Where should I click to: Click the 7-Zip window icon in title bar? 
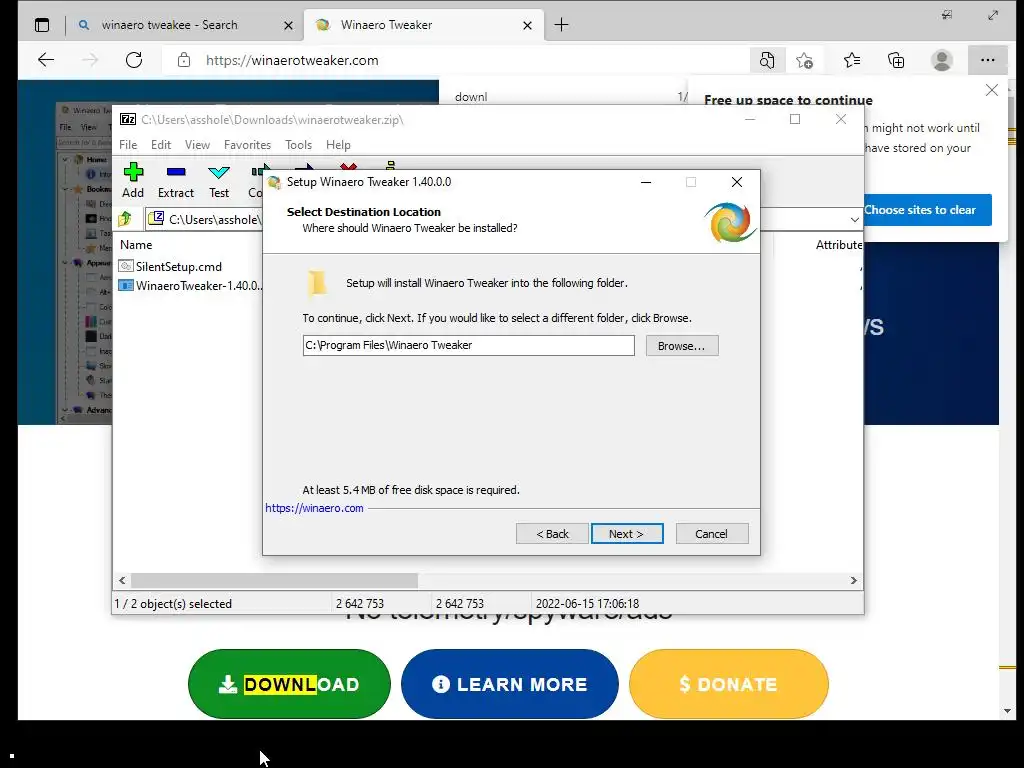point(128,119)
